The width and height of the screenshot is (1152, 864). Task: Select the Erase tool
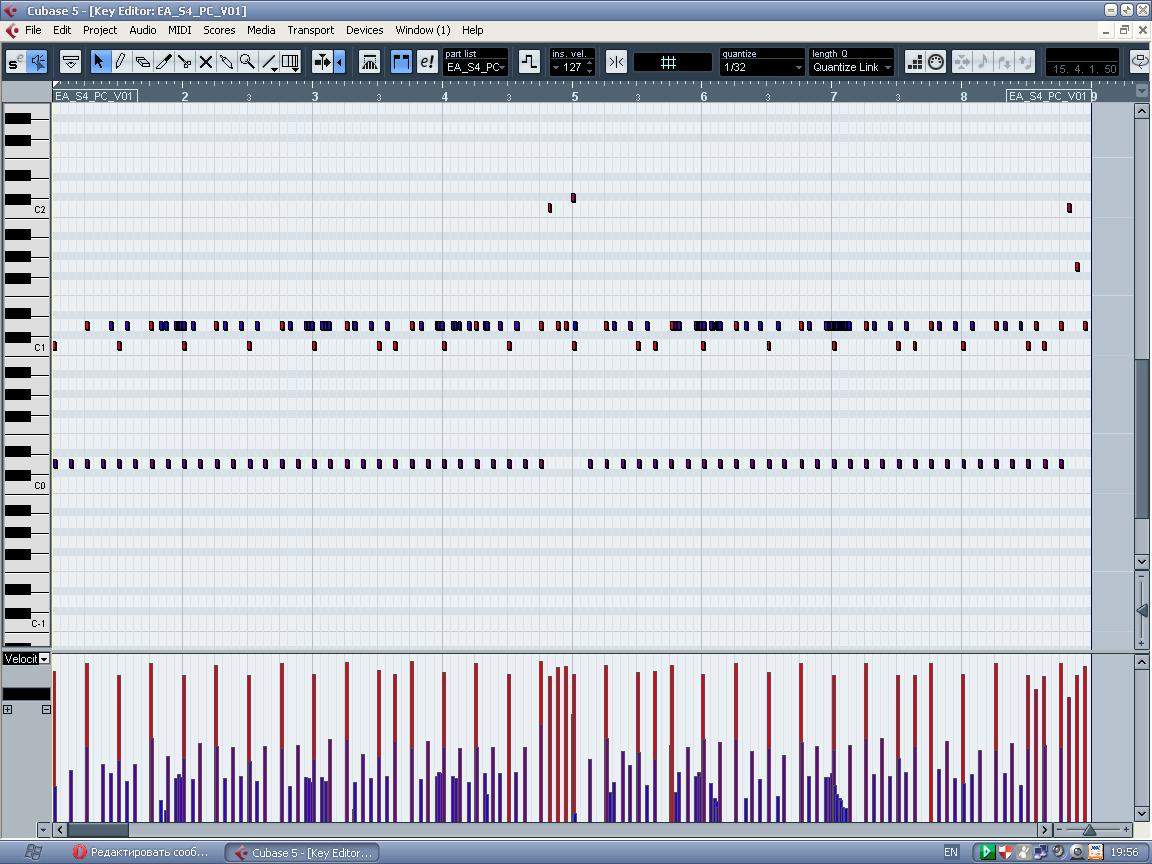pos(142,62)
